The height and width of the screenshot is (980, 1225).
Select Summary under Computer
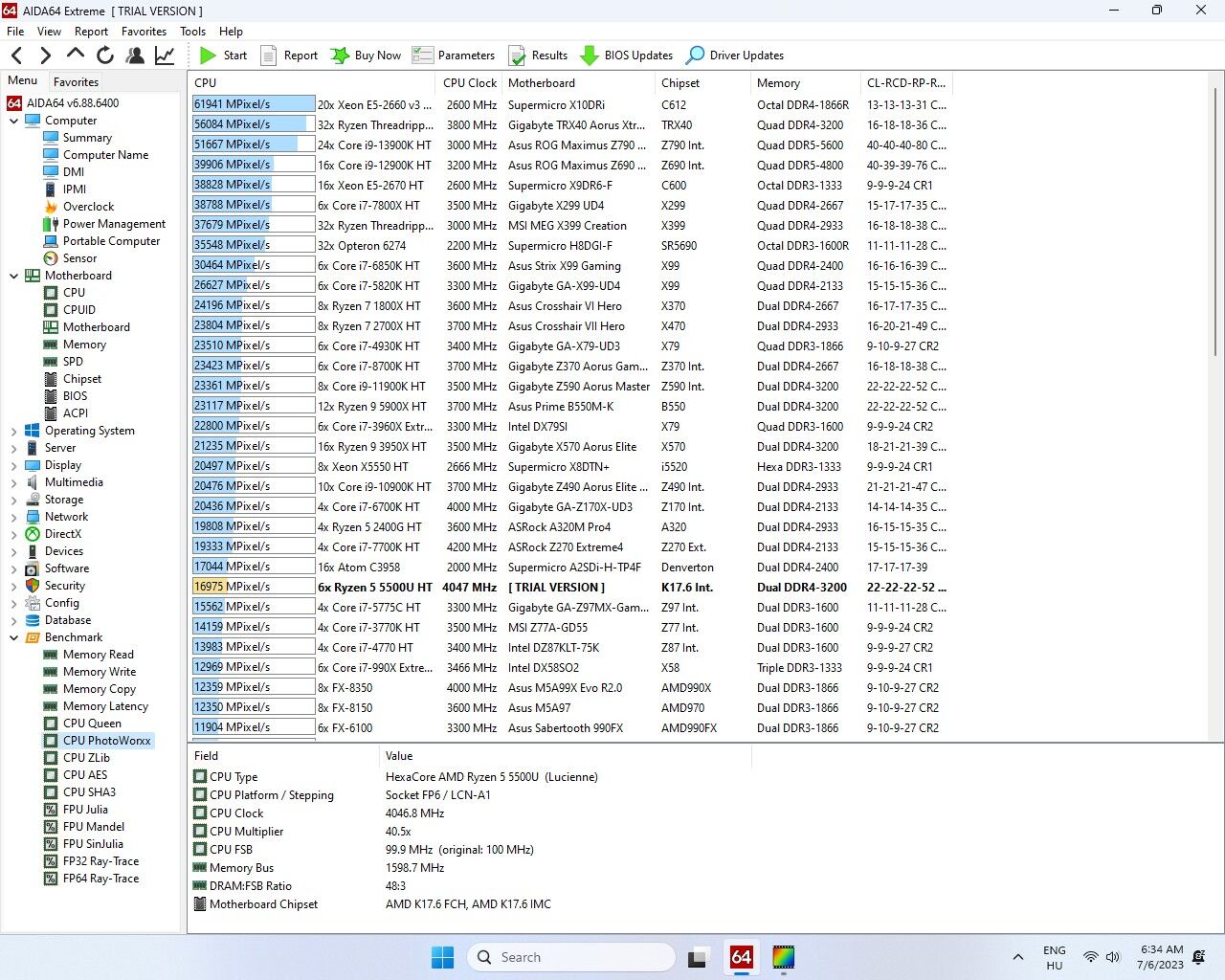(87, 138)
